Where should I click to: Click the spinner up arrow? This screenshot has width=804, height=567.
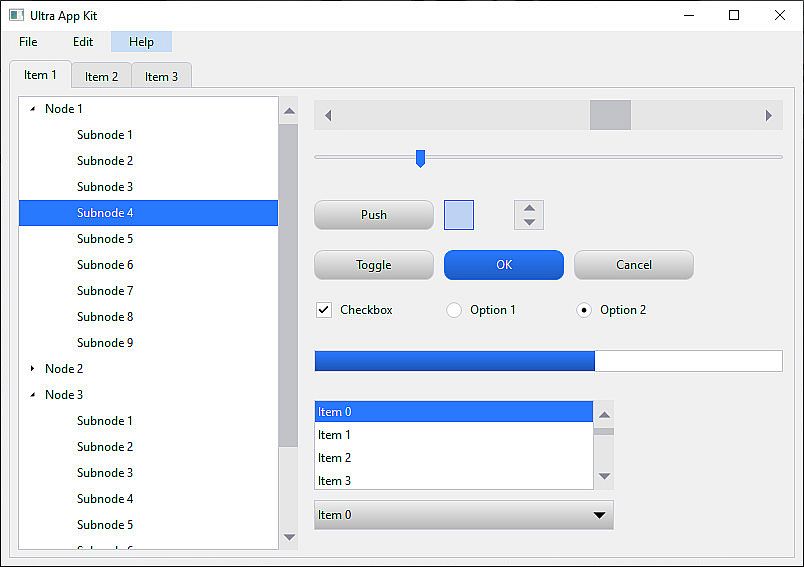click(x=529, y=208)
